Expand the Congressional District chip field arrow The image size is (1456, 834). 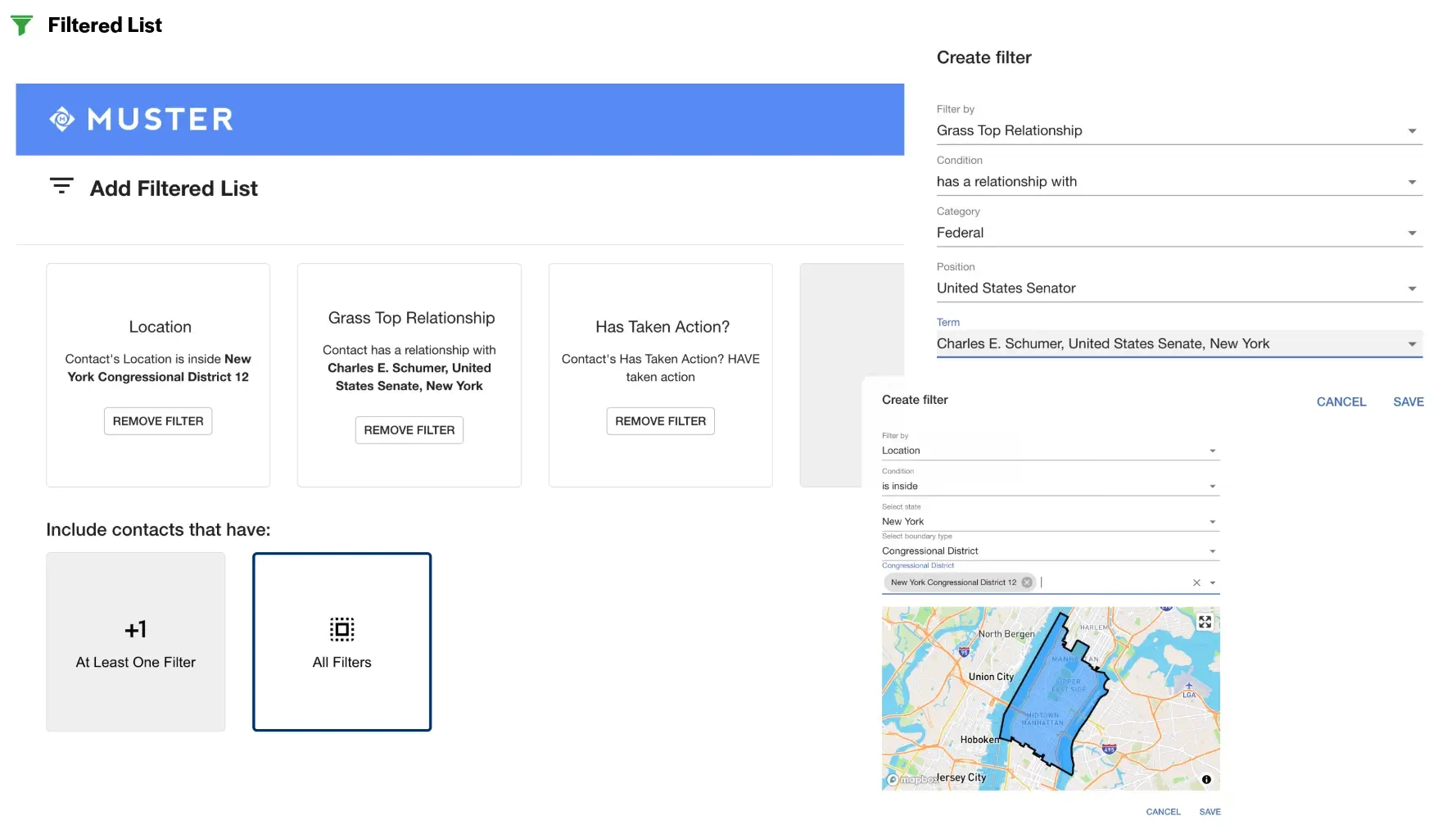tap(1213, 582)
